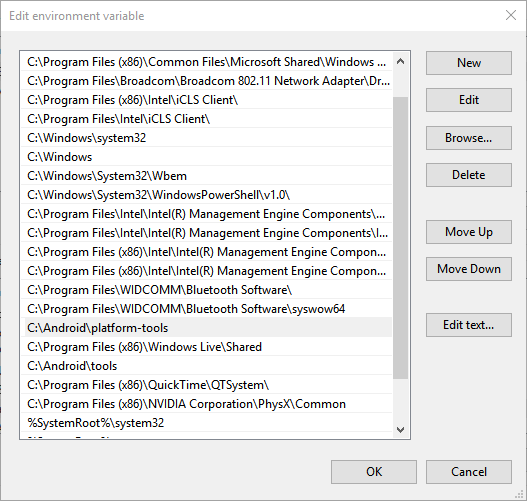
Task: Select the Bluetooth Software\syswow64 entry
Action: coord(207,309)
